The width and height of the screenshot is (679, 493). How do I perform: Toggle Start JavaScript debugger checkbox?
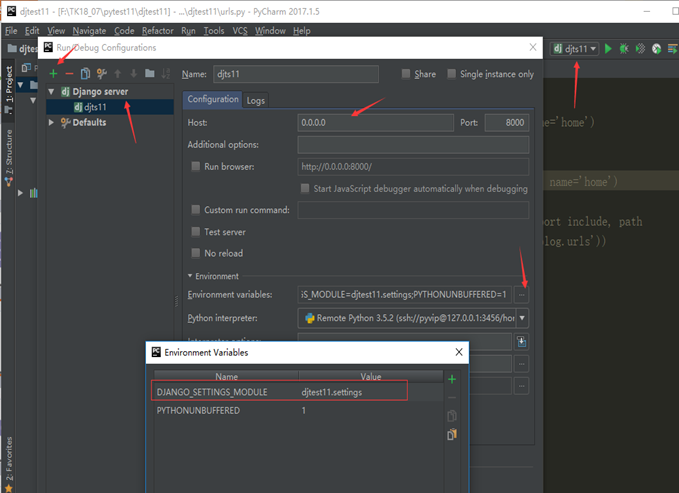(x=305, y=188)
